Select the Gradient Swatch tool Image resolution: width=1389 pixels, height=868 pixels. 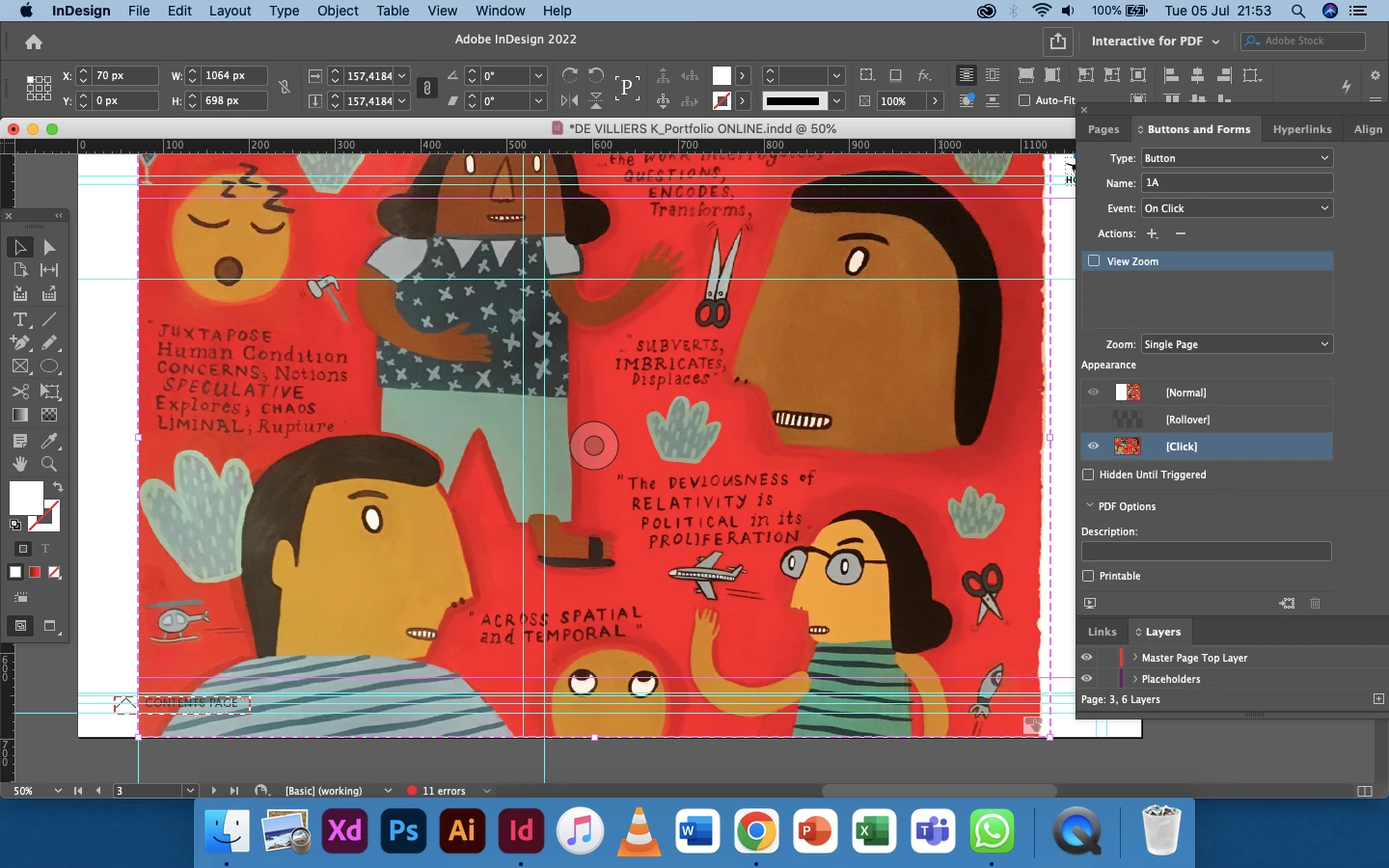pyautogui.click(x=20, y=415)
